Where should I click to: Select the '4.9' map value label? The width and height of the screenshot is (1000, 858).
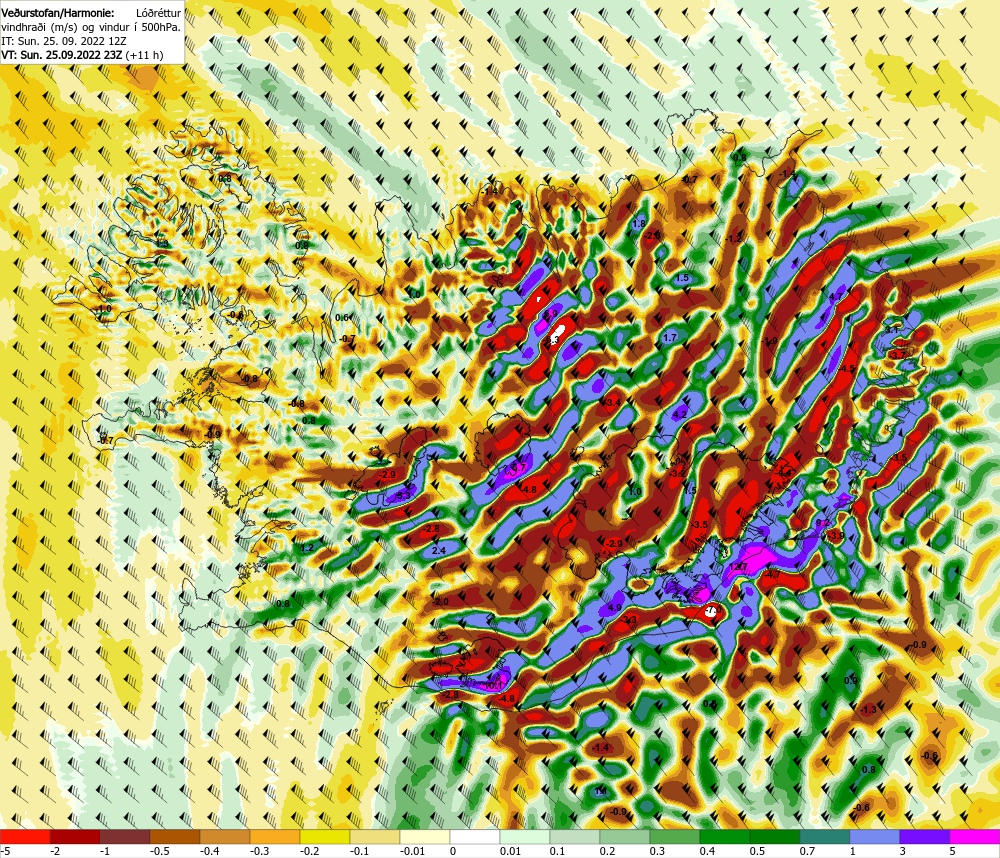pos(615,607)
